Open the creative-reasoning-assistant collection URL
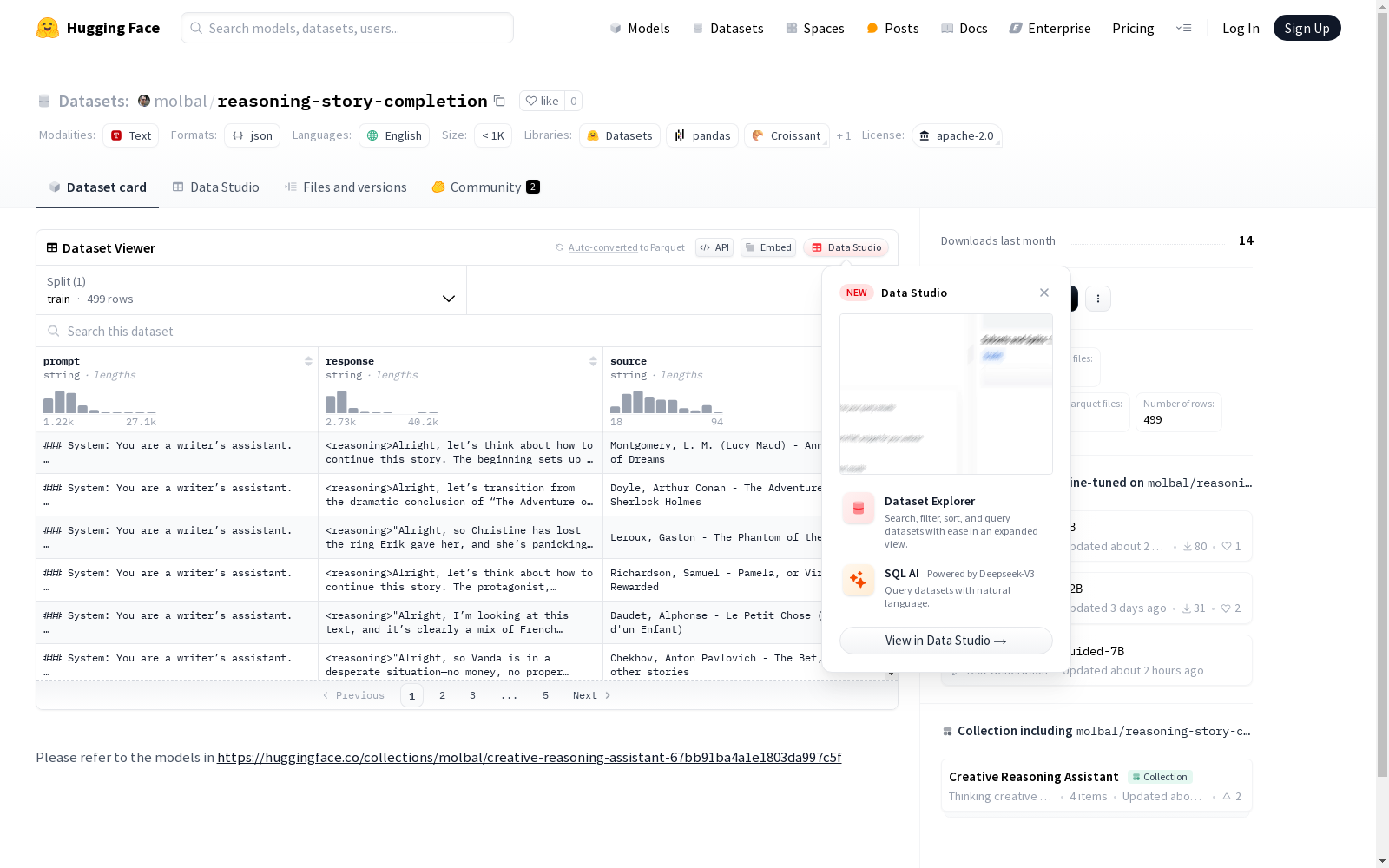1389x868 pixels. click(530, 757)
